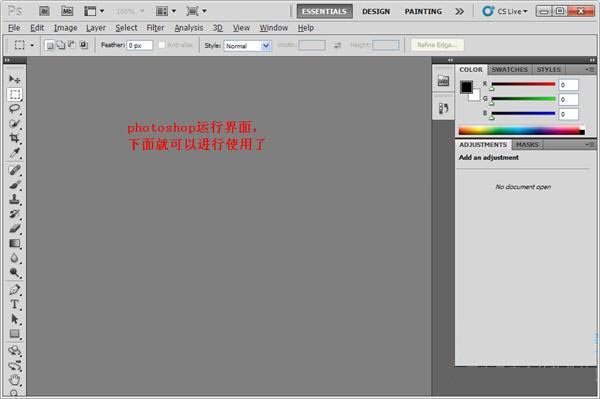600x399 pixels.
Task: Open the Layer menu
Action: [x=96, y=28]
